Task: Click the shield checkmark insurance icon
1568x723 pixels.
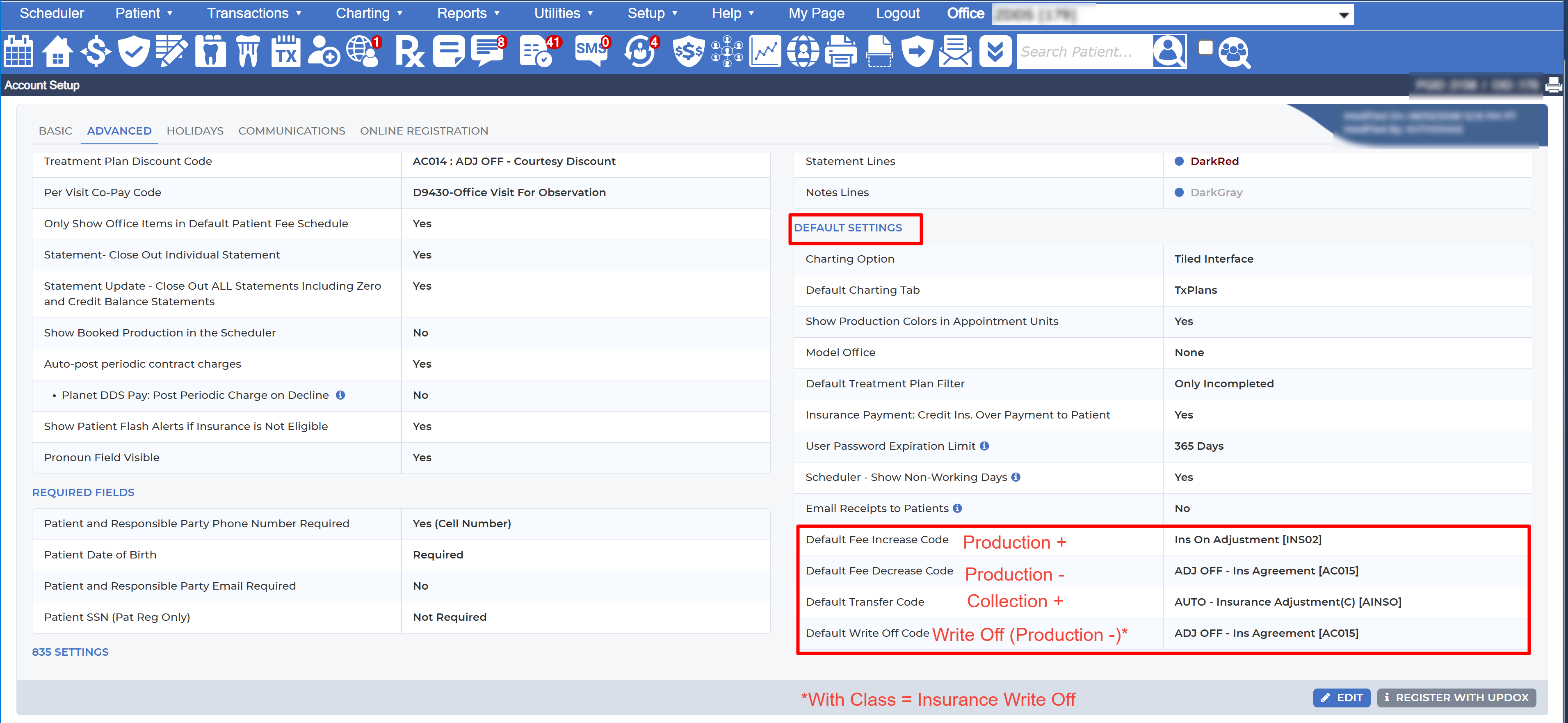Action: coord(134,52)
